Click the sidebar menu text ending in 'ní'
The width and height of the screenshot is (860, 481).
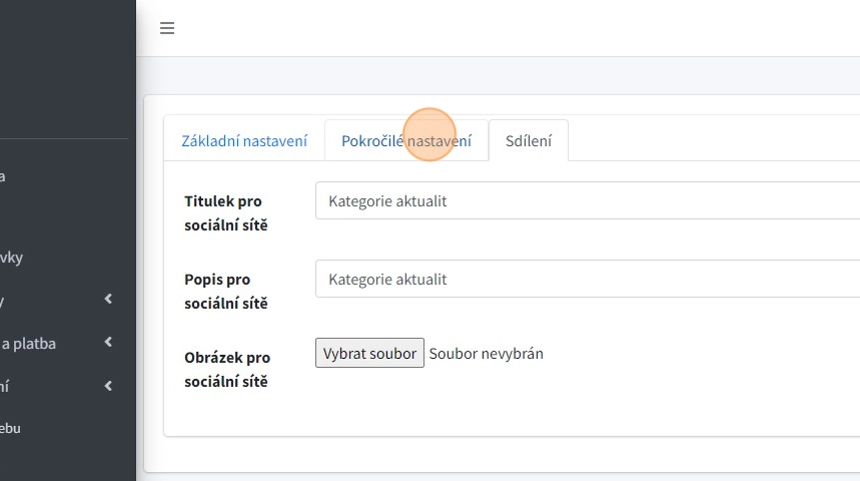point(5,386)
